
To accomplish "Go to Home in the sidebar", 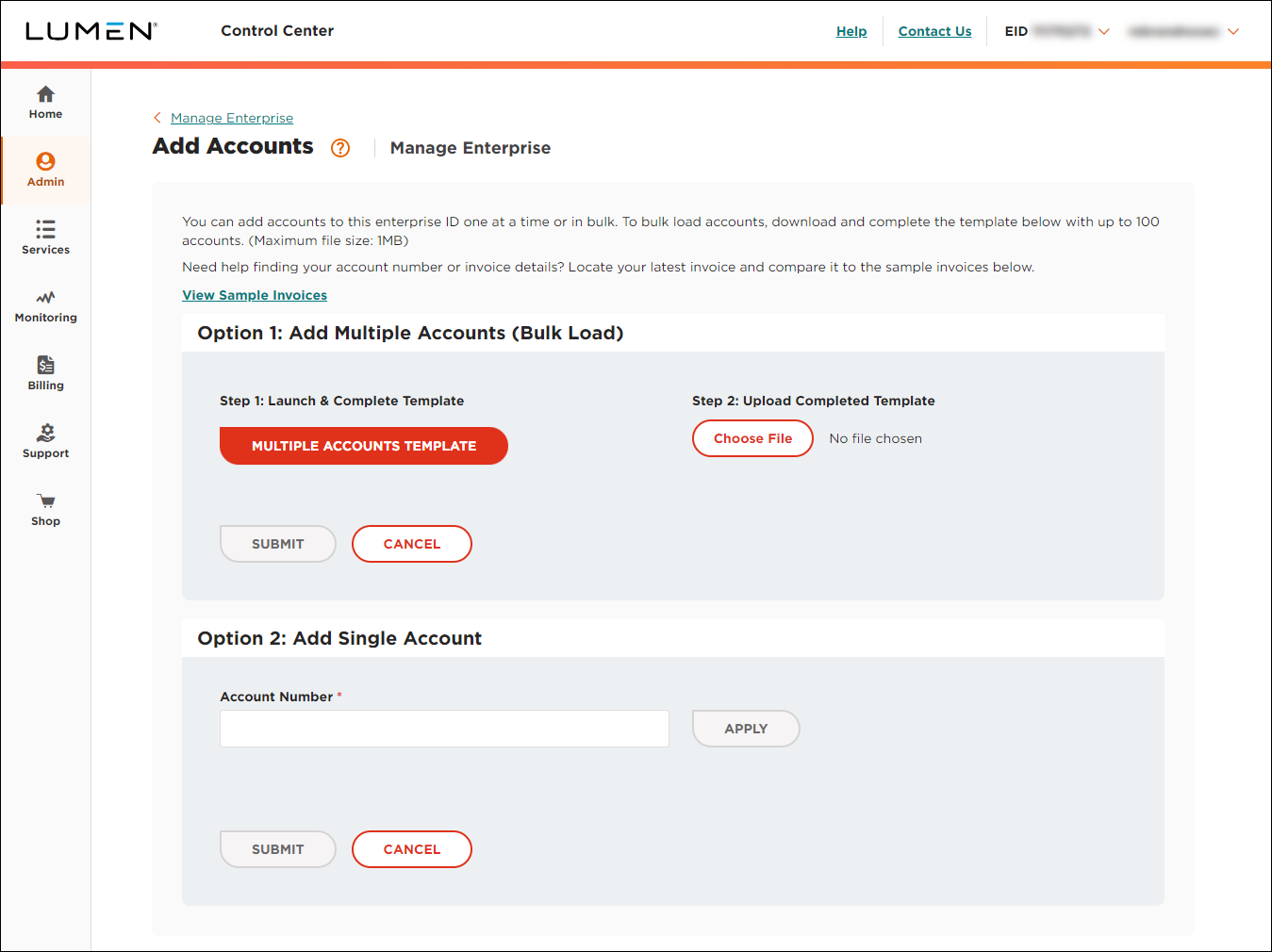I will pyautogui.click(x=45, y=103).
